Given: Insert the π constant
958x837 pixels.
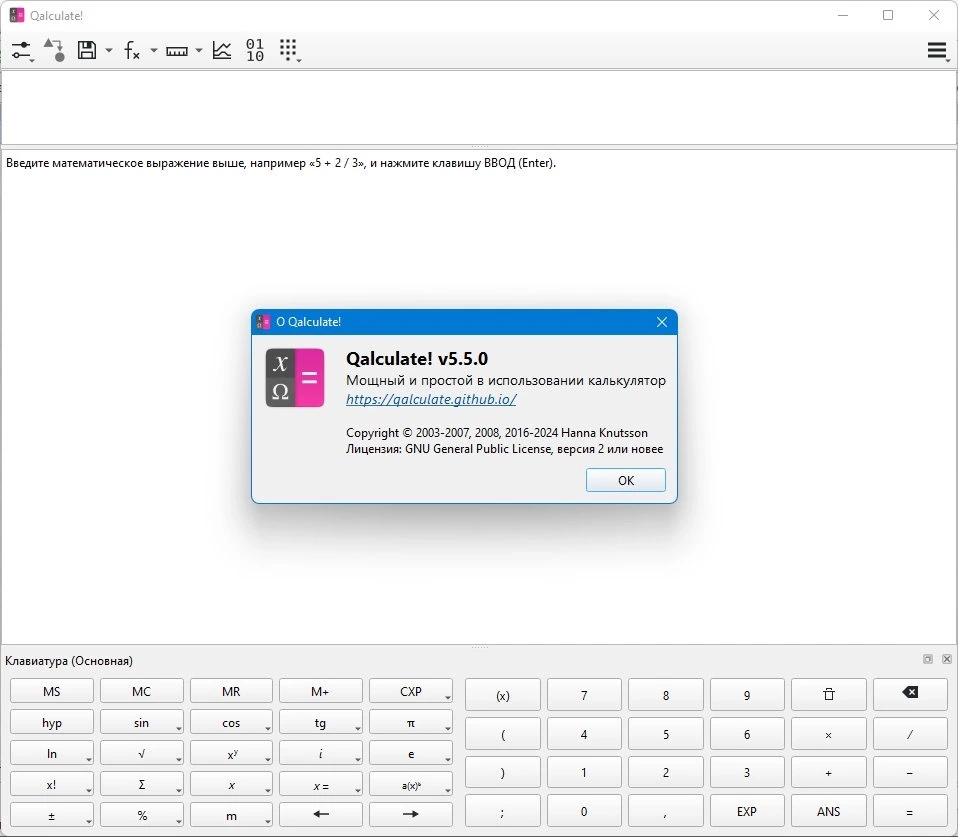Looking at the screenshot, I should pyautogui.click(x=411, y=722).
